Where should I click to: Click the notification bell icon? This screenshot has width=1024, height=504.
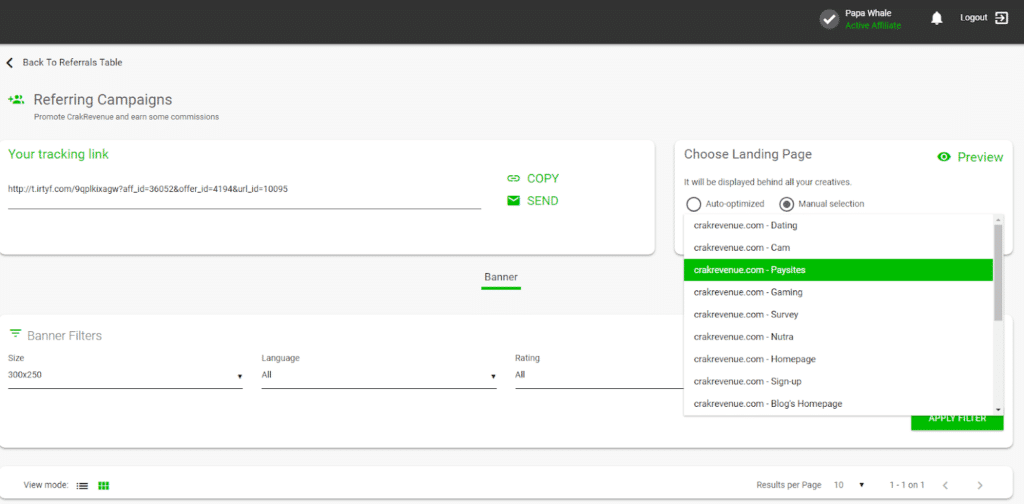[x=937, y=18]
